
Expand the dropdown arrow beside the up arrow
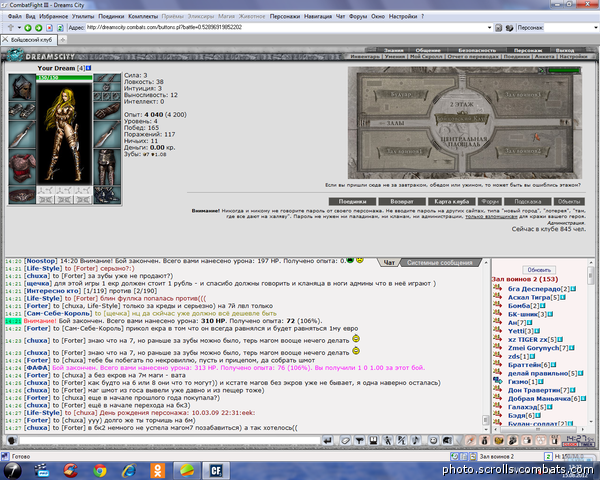19,28
